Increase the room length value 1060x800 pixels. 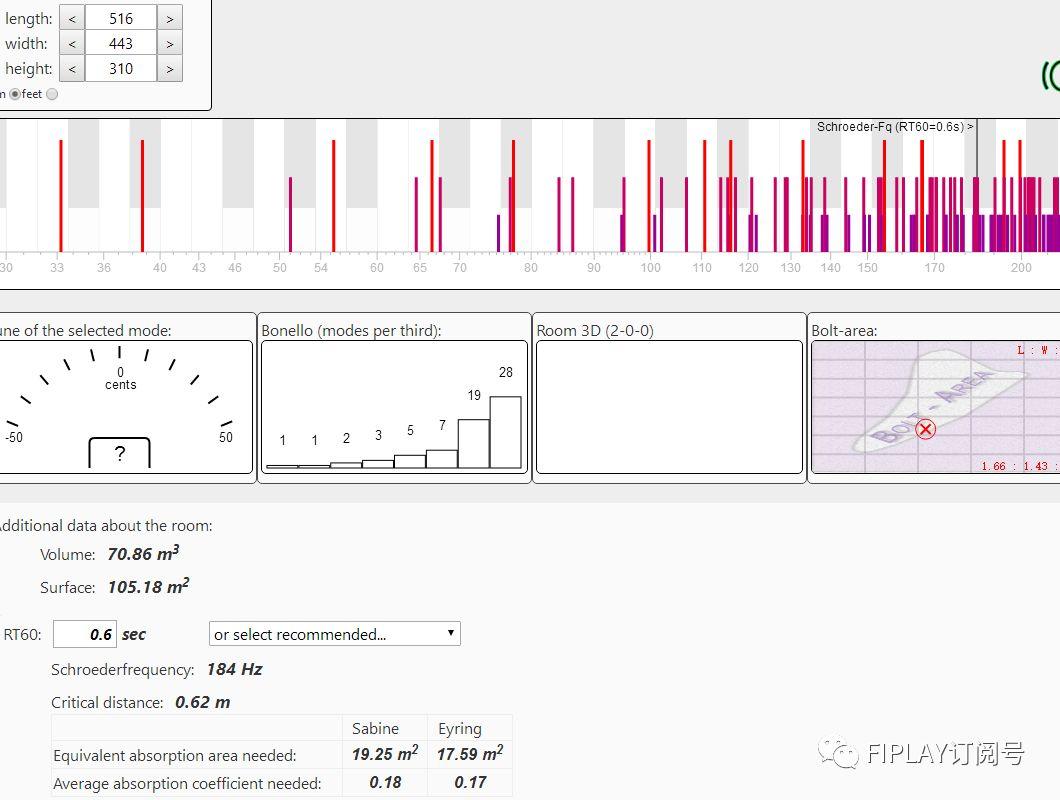pyautogui.click(x=170, y=18)
